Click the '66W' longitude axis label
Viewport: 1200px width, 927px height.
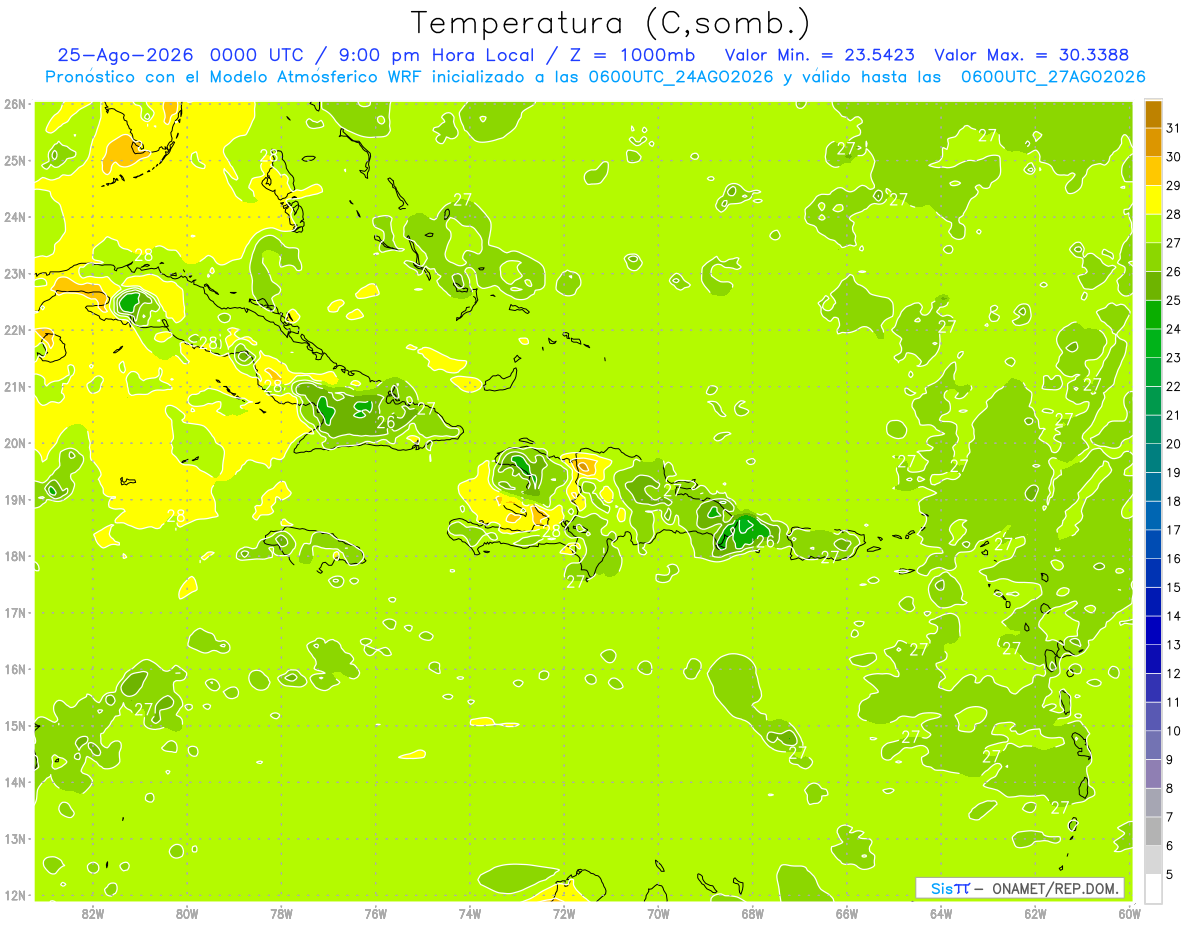click(847, 913)
